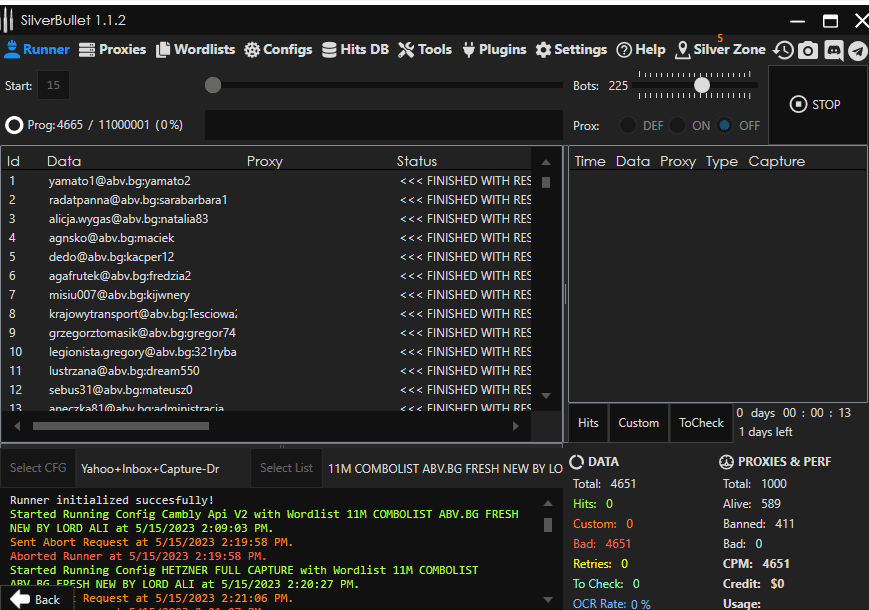Open the Discord icon link
869x610 pixels.
click(x=833, y=50)
